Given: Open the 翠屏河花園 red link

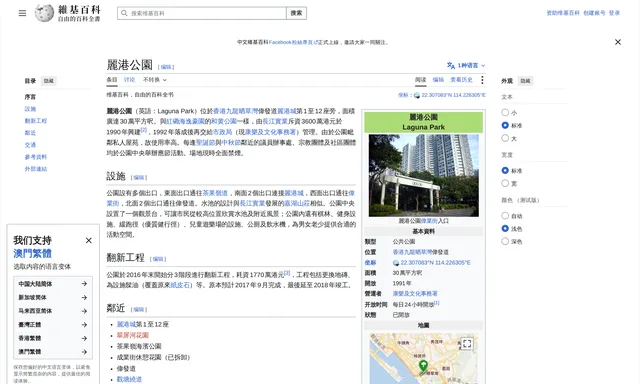Looking at the screenshot, I should tap(133, 335).
